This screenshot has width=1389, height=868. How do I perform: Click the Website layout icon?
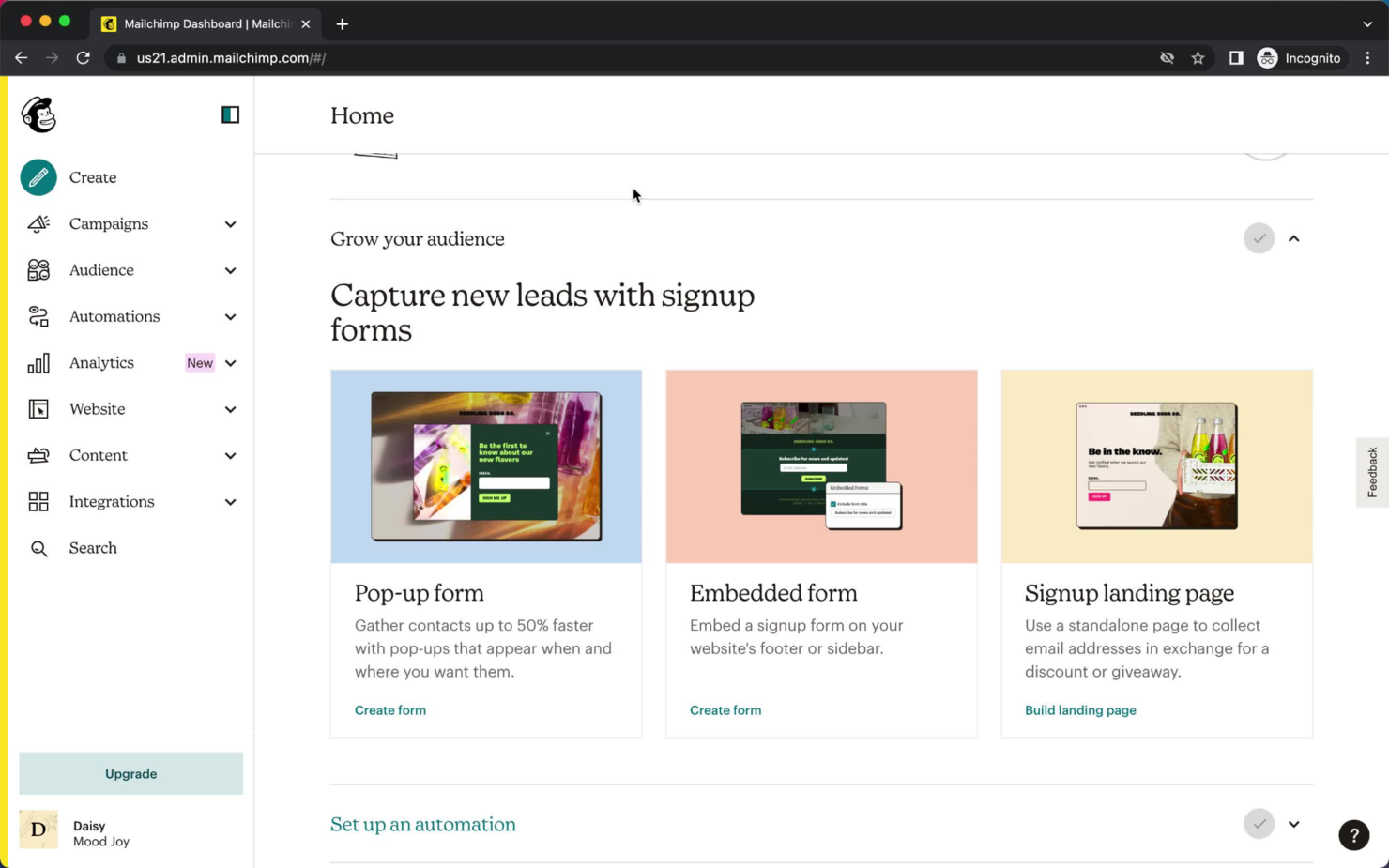pyautogui.click(x=38, y=409)
